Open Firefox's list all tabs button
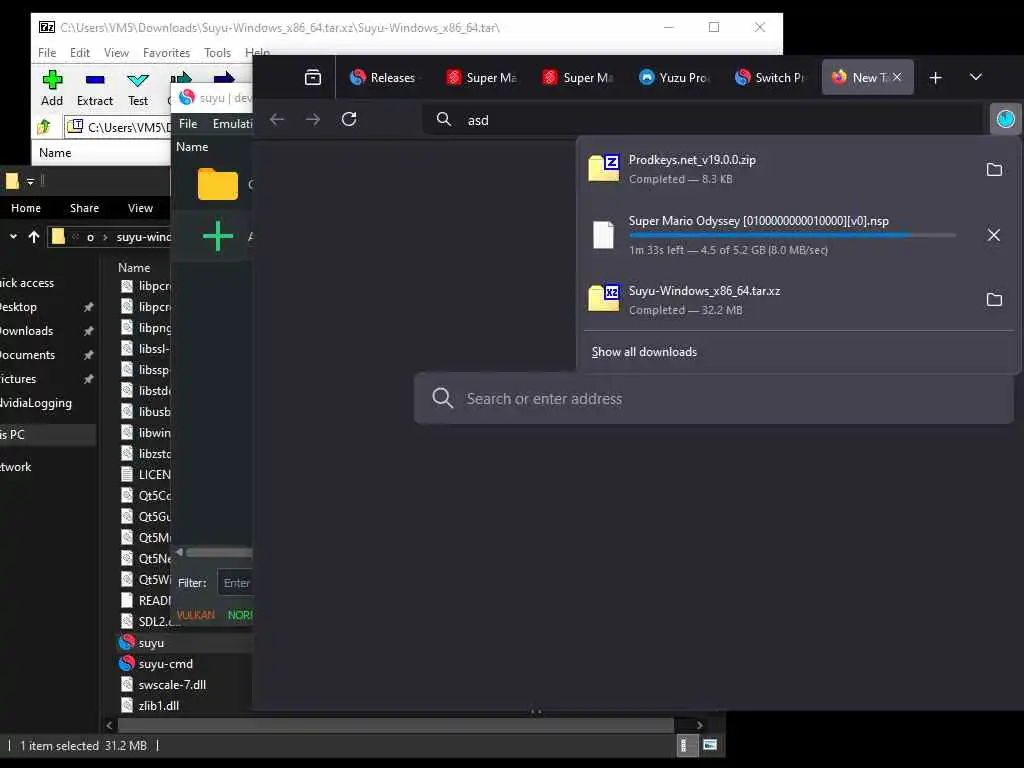This screenshot has width=1024, height=768. pos(976,77)
